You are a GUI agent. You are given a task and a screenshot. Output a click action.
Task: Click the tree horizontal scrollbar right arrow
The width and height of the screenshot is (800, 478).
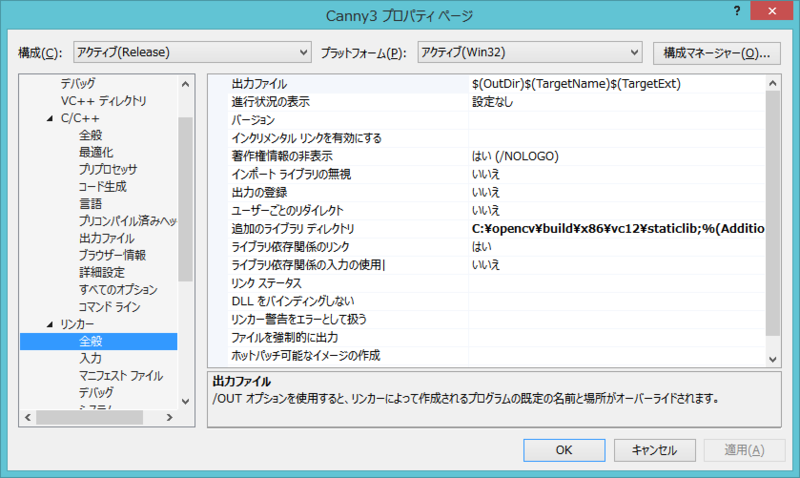tap(169, 417)
